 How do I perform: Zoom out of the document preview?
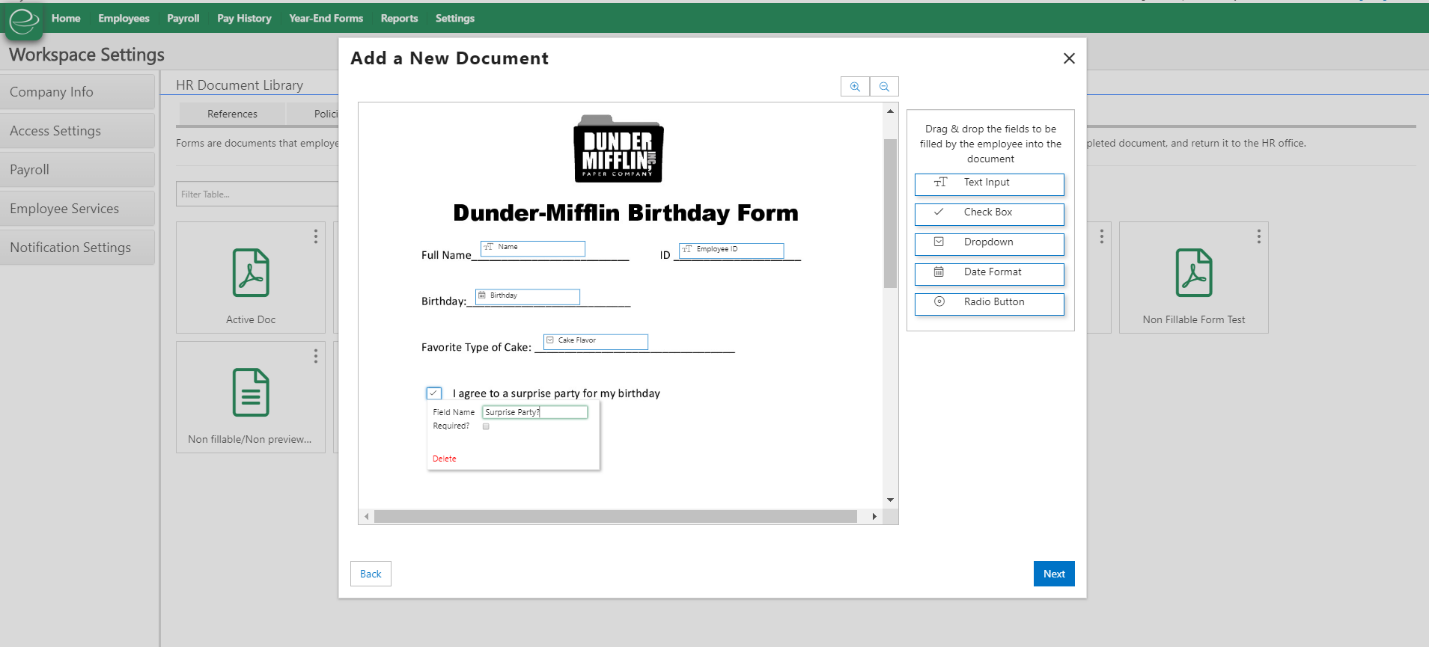tap(884, 87)
